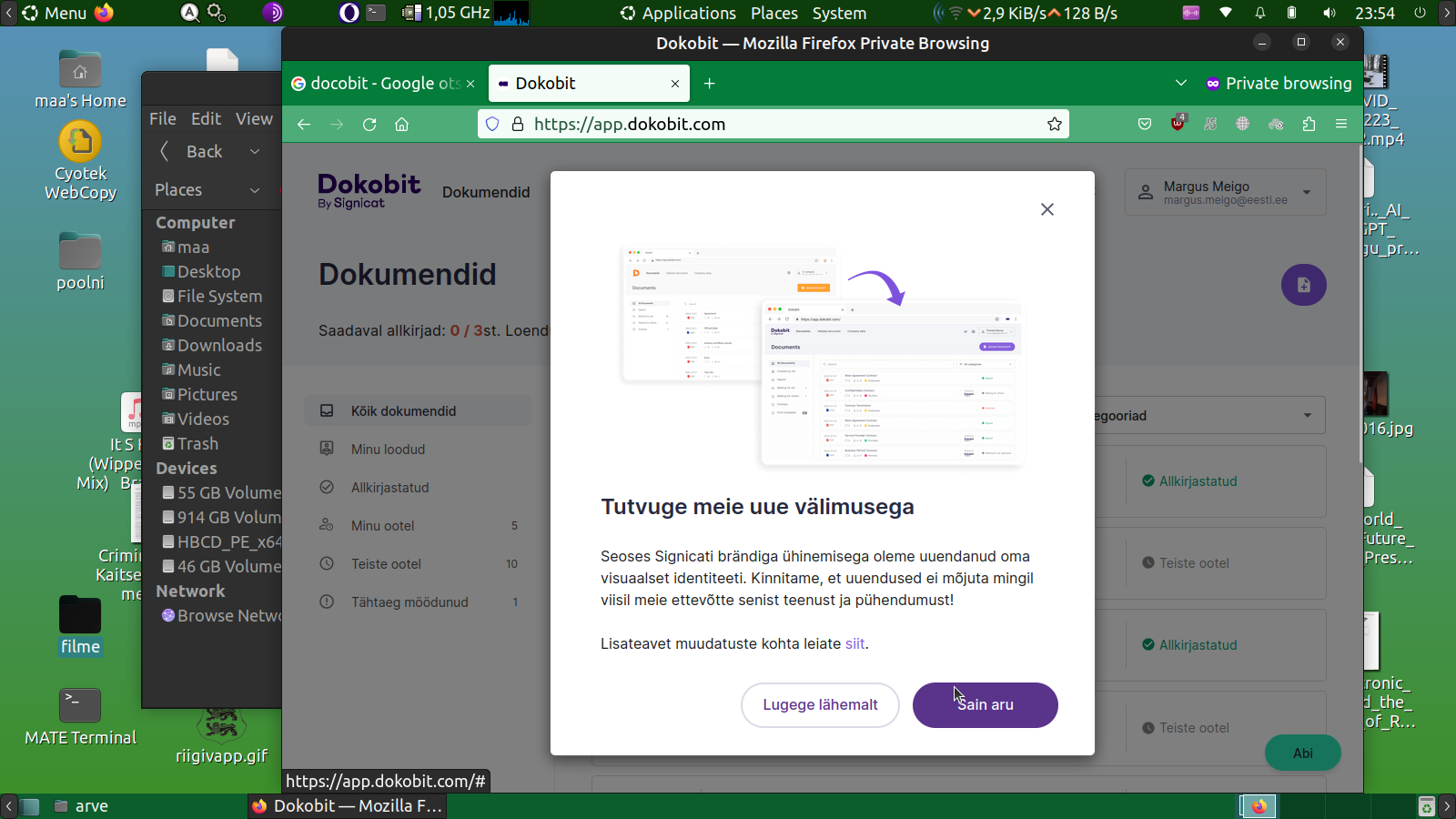Click the purple upload document button

coord(1304,285)
